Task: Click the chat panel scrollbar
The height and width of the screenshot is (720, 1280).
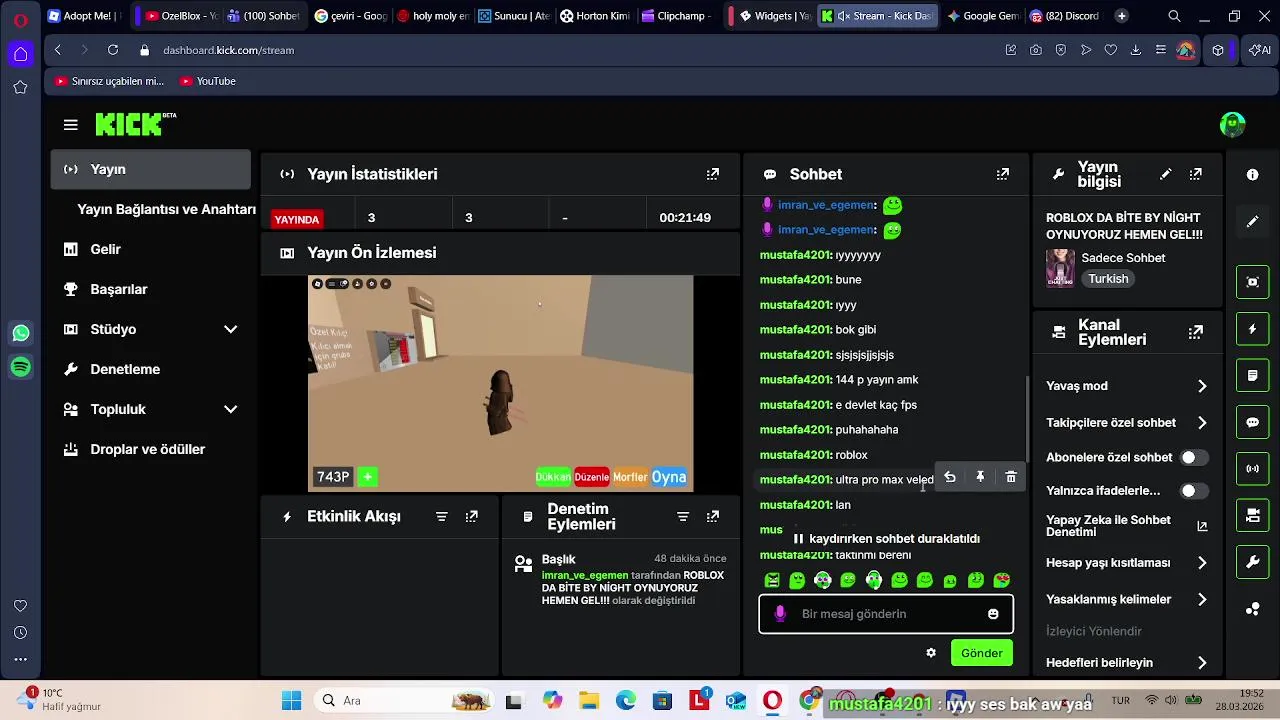Action: click(x=1027, y=420)
